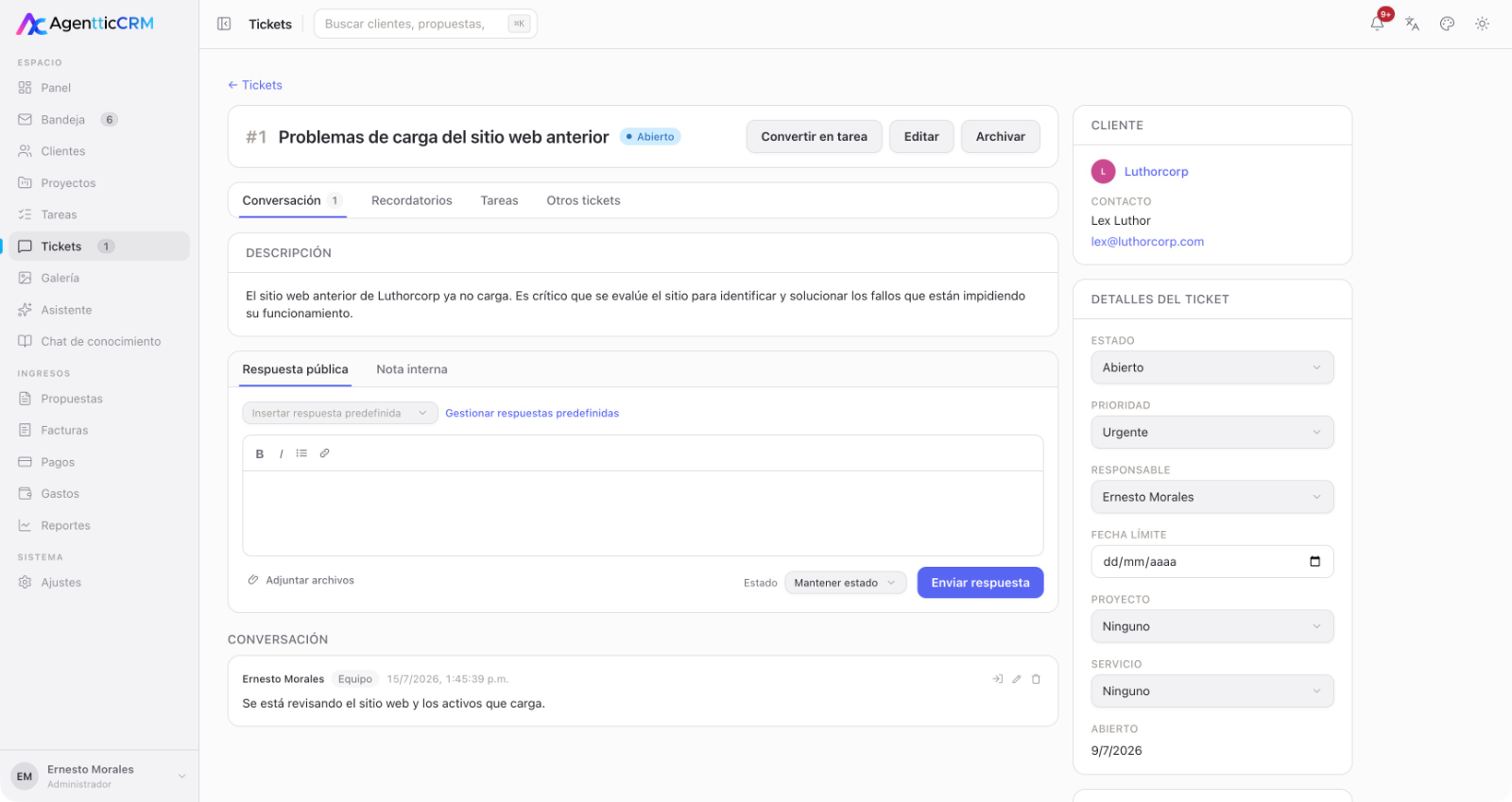Open Reportes in the sidebar
1512x802 pixels.
click(x=99, y=525)
